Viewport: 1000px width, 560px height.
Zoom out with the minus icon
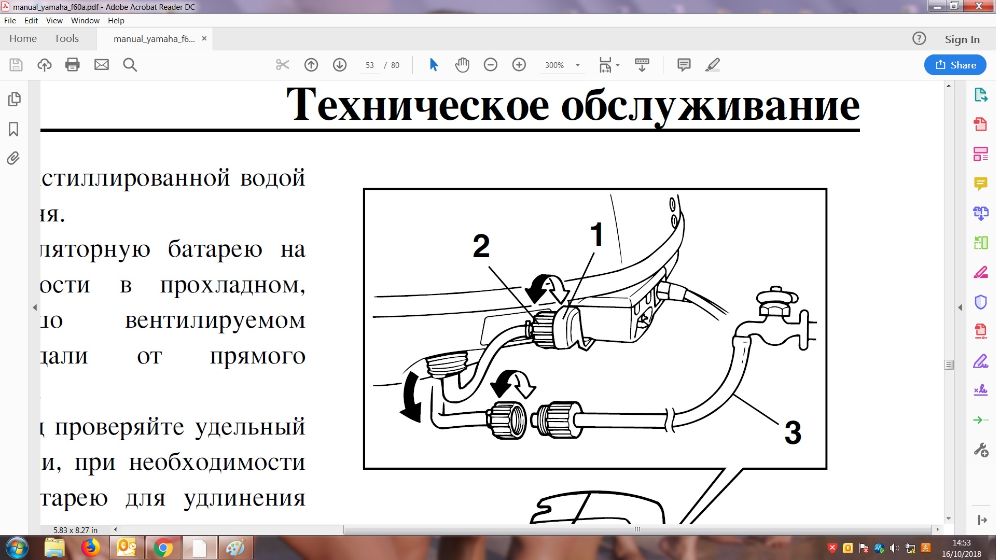coord(490,65)
